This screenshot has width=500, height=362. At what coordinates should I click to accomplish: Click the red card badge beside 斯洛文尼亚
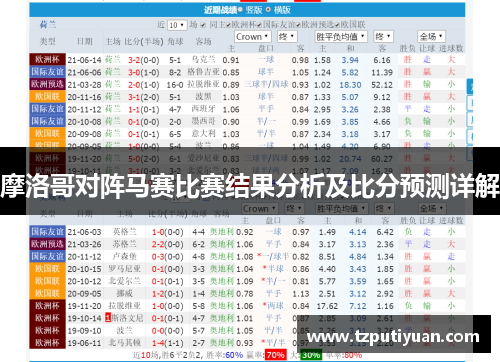click(108, 318)
